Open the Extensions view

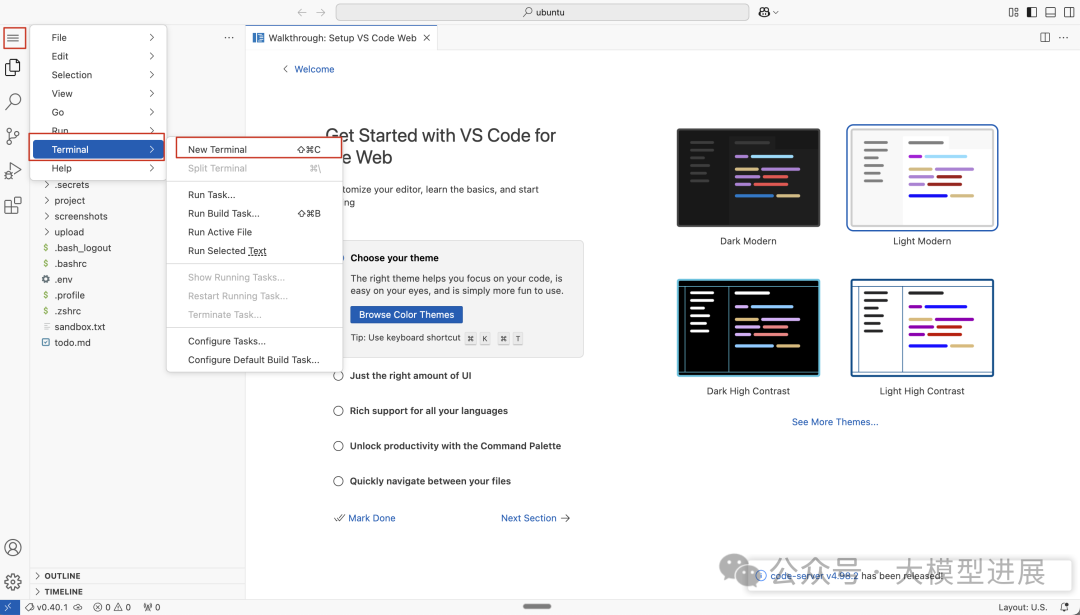pos(13,205)
